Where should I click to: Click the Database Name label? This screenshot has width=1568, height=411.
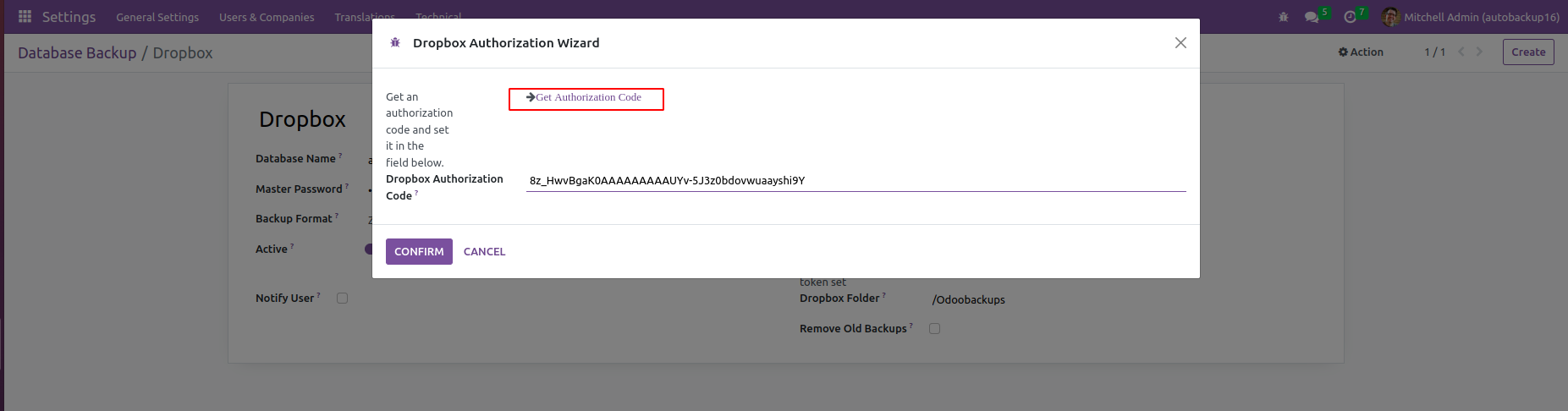(x=295, y=158)
